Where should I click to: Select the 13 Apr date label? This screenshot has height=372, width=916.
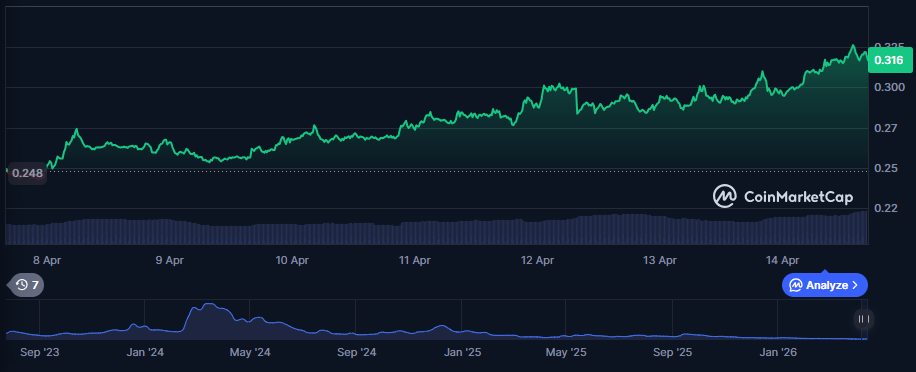tap(660, 260)
